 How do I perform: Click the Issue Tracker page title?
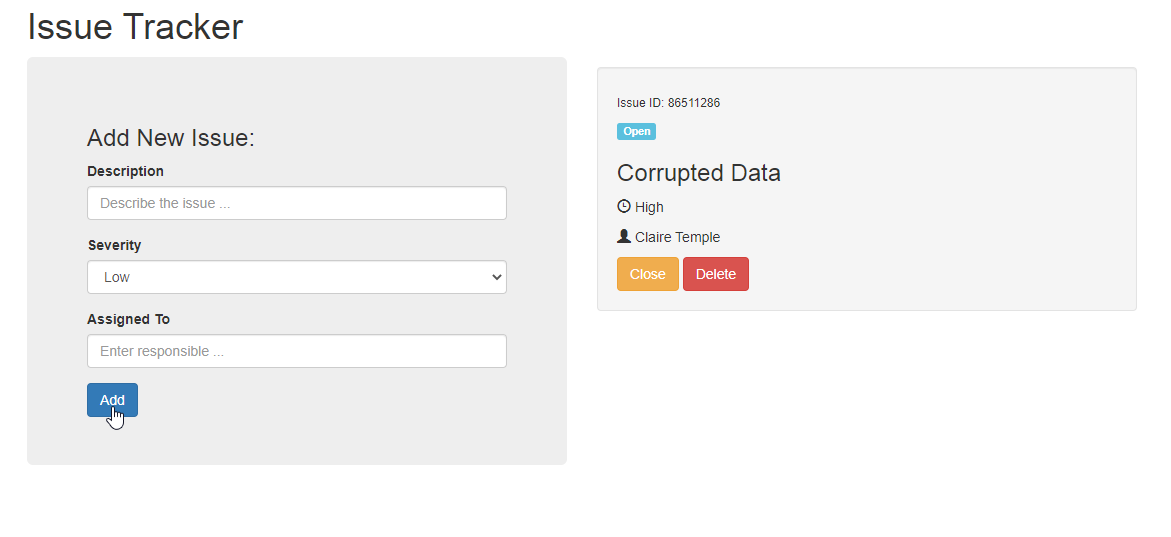coord(135,27)
